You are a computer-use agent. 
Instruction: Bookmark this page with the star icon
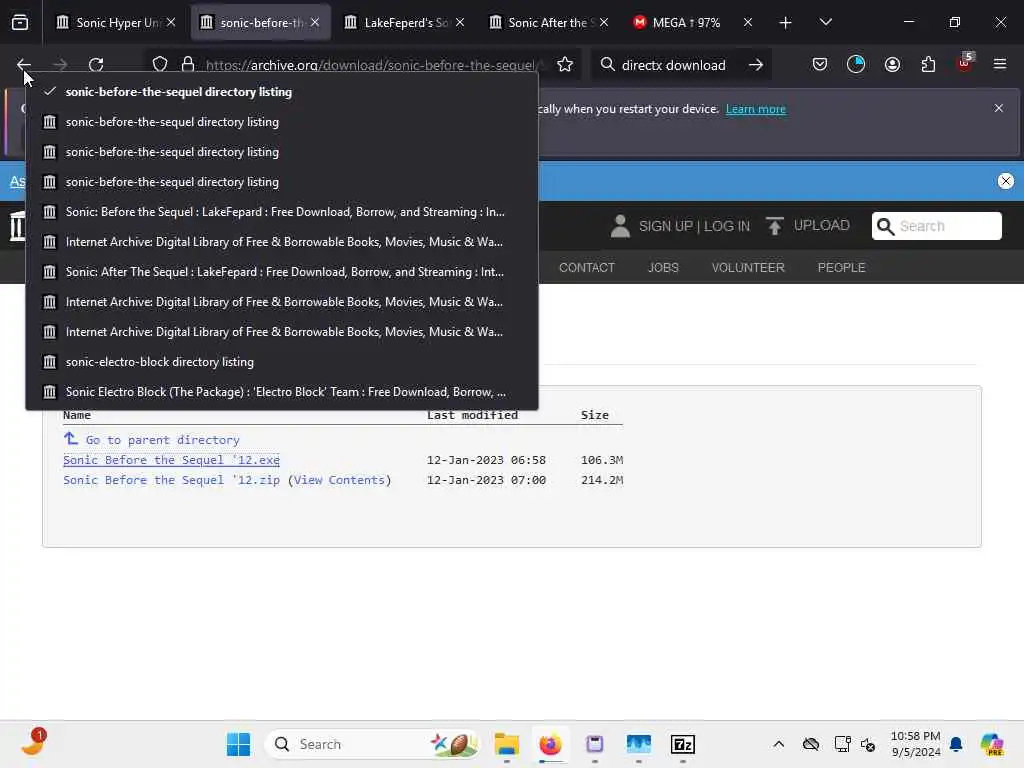click(x=565, y=65)
